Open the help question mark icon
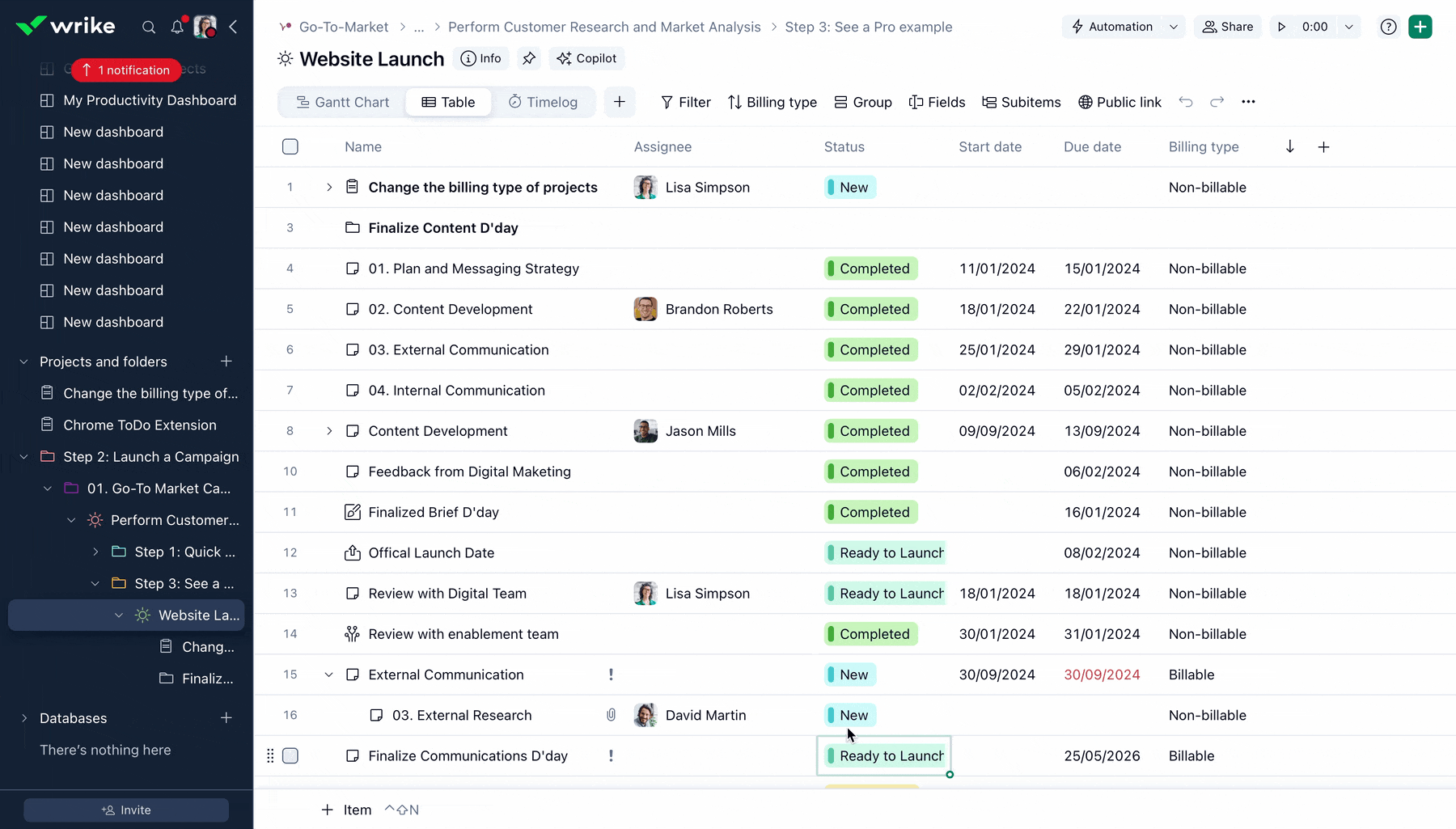Screen dimensions: 1456x829 point(1388,27)
